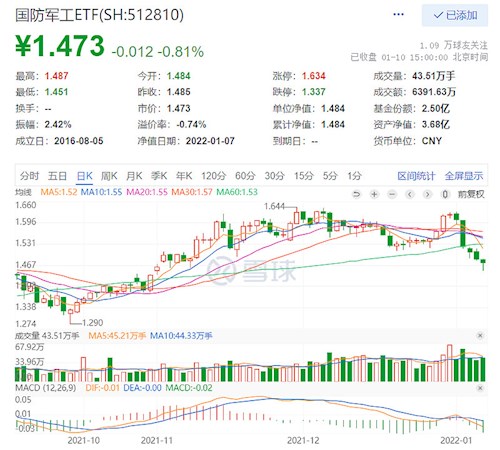Click the 已添加 watchlist button
500x450 pixels.
pos(455,15)
